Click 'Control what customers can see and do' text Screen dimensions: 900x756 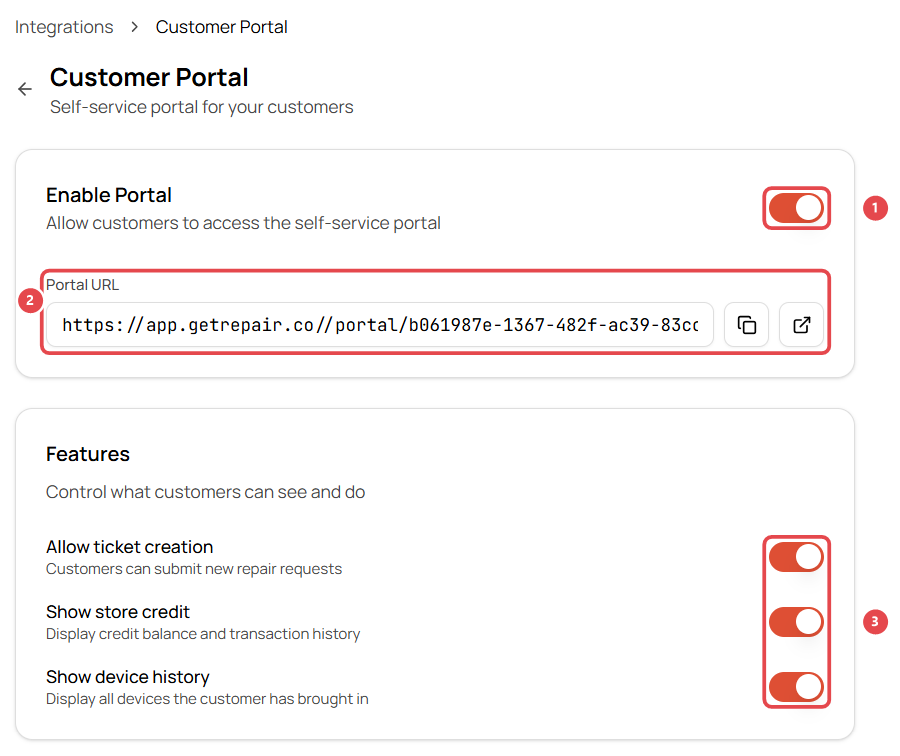205,492
